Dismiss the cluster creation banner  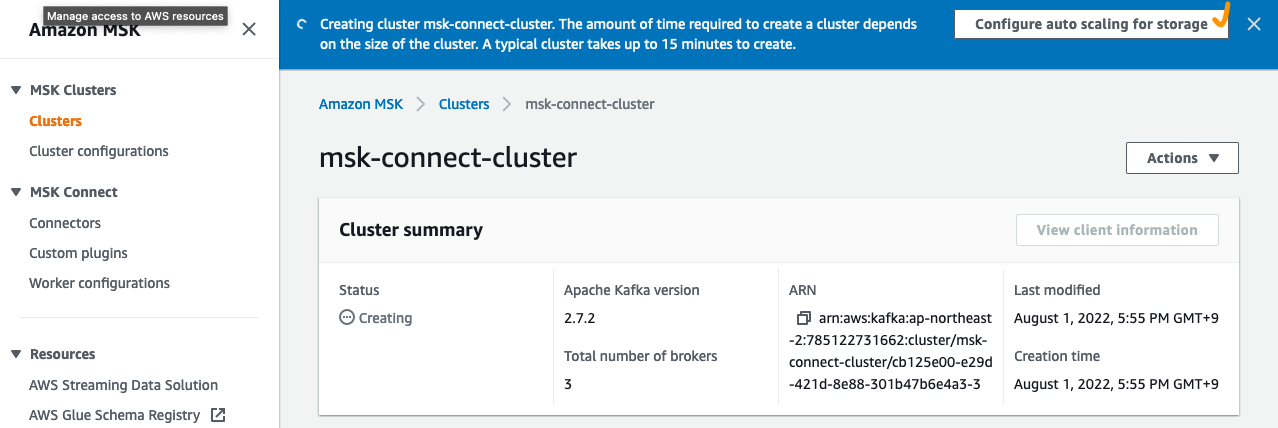tap(1254, 24)
